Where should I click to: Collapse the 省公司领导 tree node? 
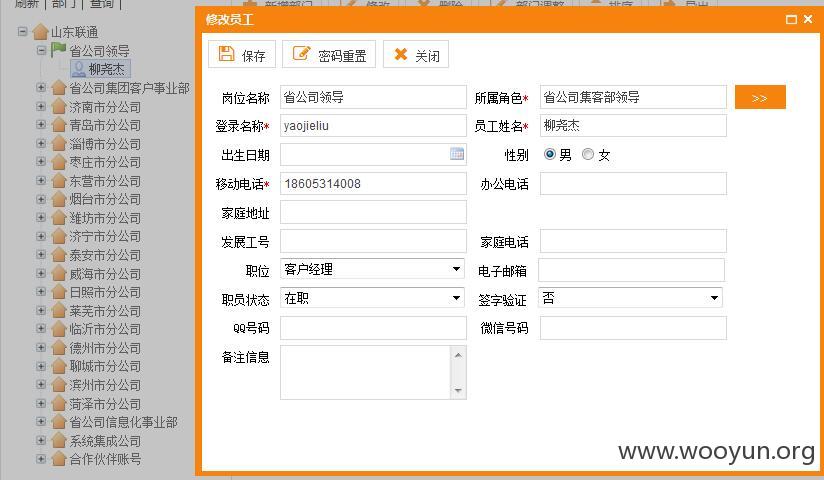pos(41,50)
